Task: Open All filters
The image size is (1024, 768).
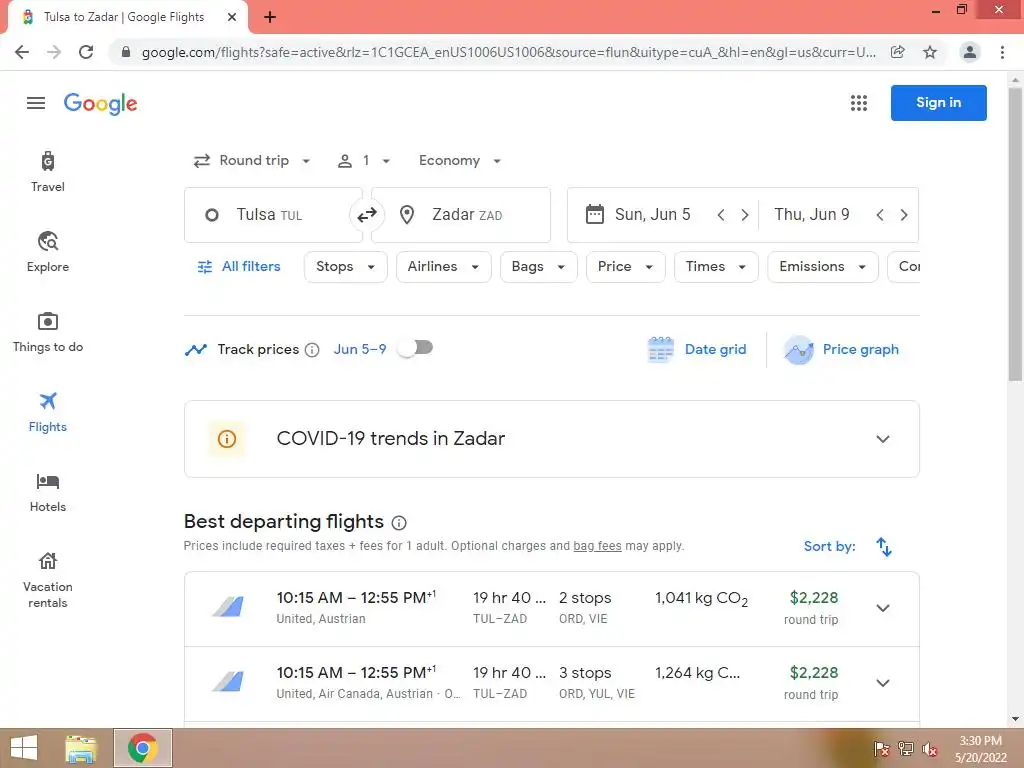Action: (239, 266)
